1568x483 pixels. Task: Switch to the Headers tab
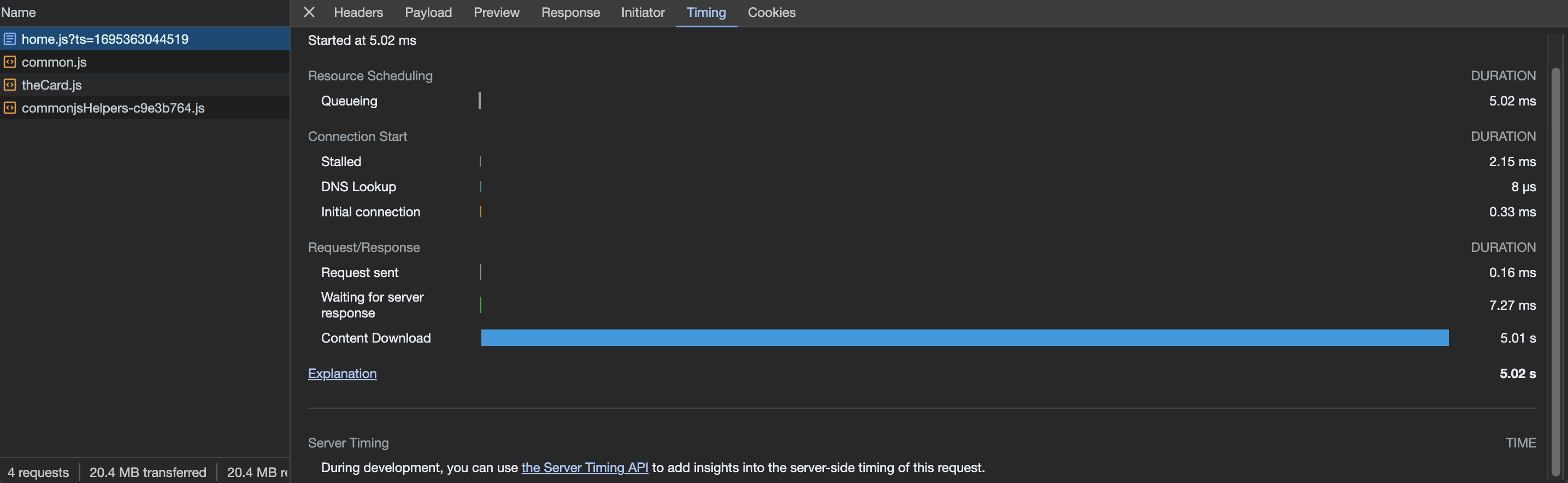358,12
